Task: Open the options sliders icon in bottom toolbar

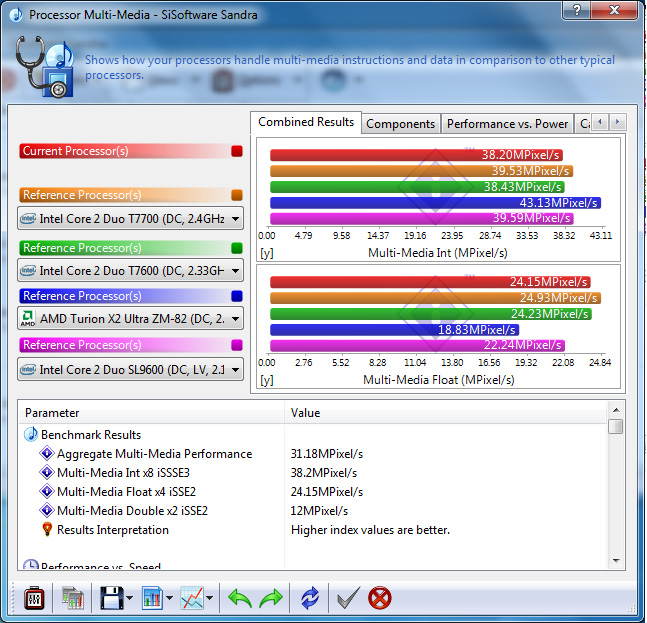Action: 34,598
